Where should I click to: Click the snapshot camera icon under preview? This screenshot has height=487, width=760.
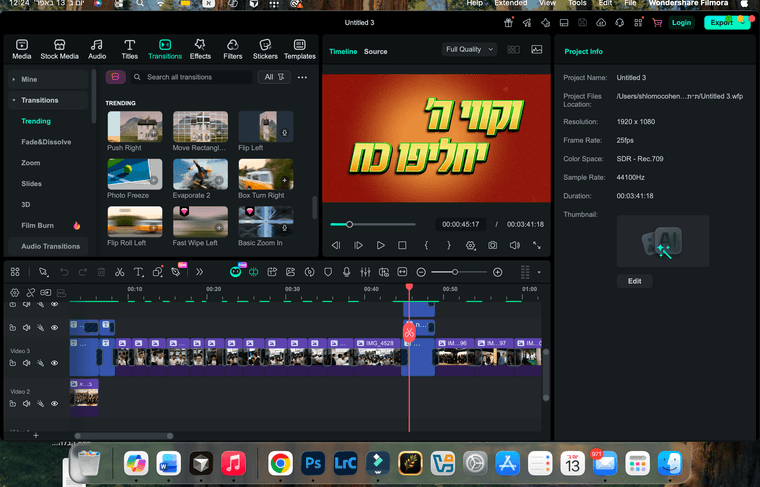[493, 245]
